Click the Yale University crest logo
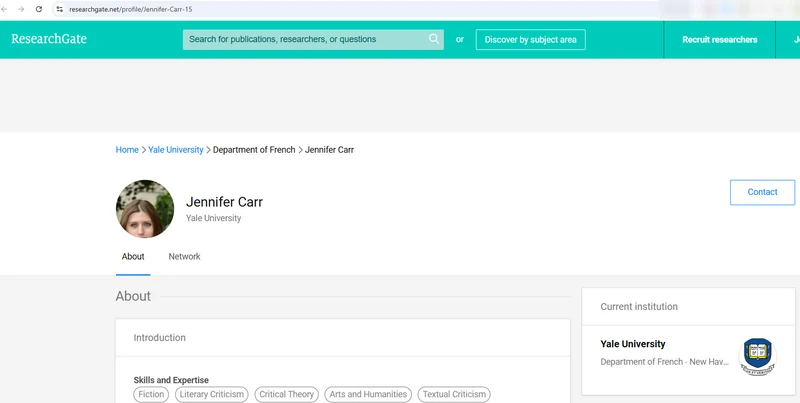This screenshot has width=800, height=403. [x=758, y=357]
